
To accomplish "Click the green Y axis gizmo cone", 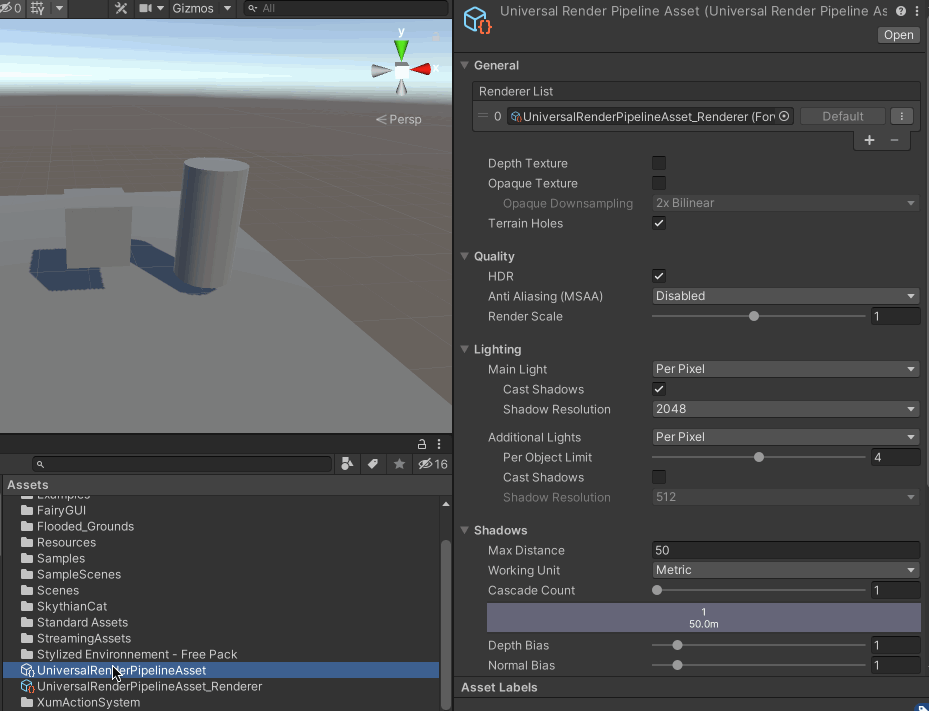I will pos(401,48).
